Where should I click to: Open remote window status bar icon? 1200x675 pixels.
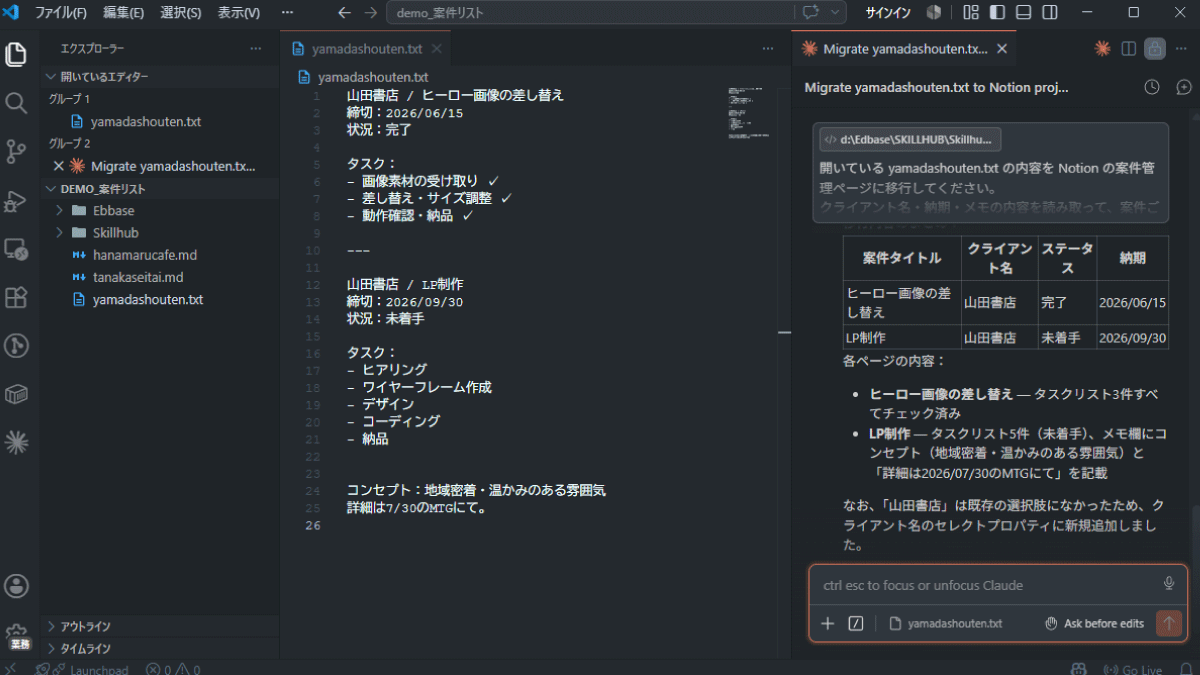(10, 669)
